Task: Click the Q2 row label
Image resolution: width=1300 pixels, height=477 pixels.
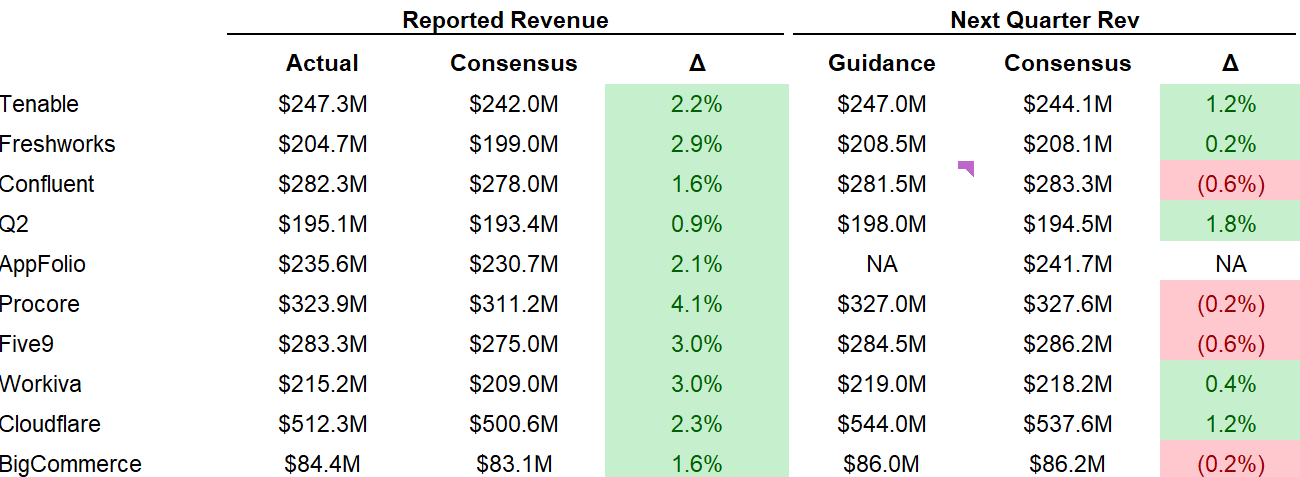Action: click(14, 224)
